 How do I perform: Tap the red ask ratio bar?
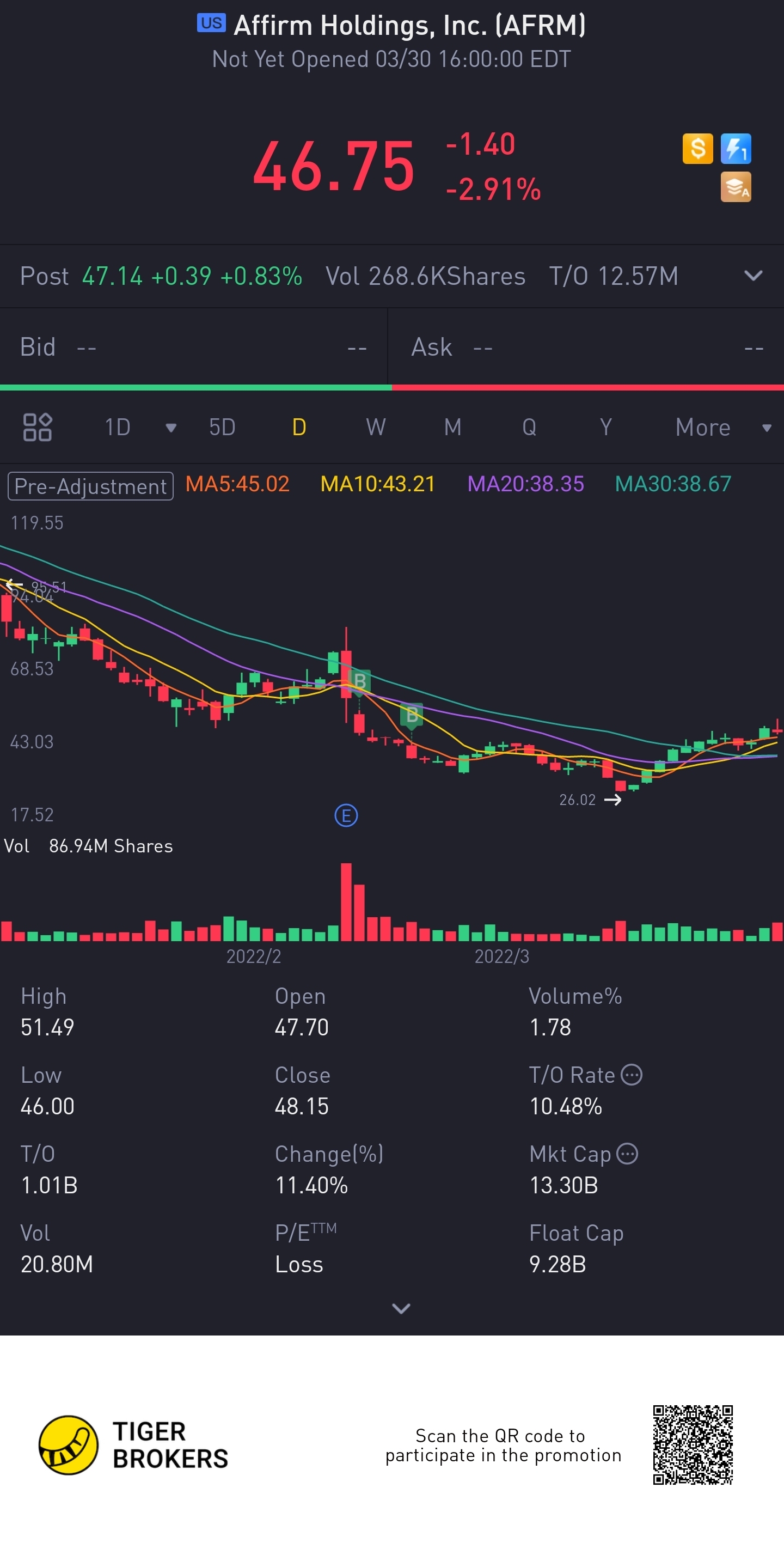(588, 388)
